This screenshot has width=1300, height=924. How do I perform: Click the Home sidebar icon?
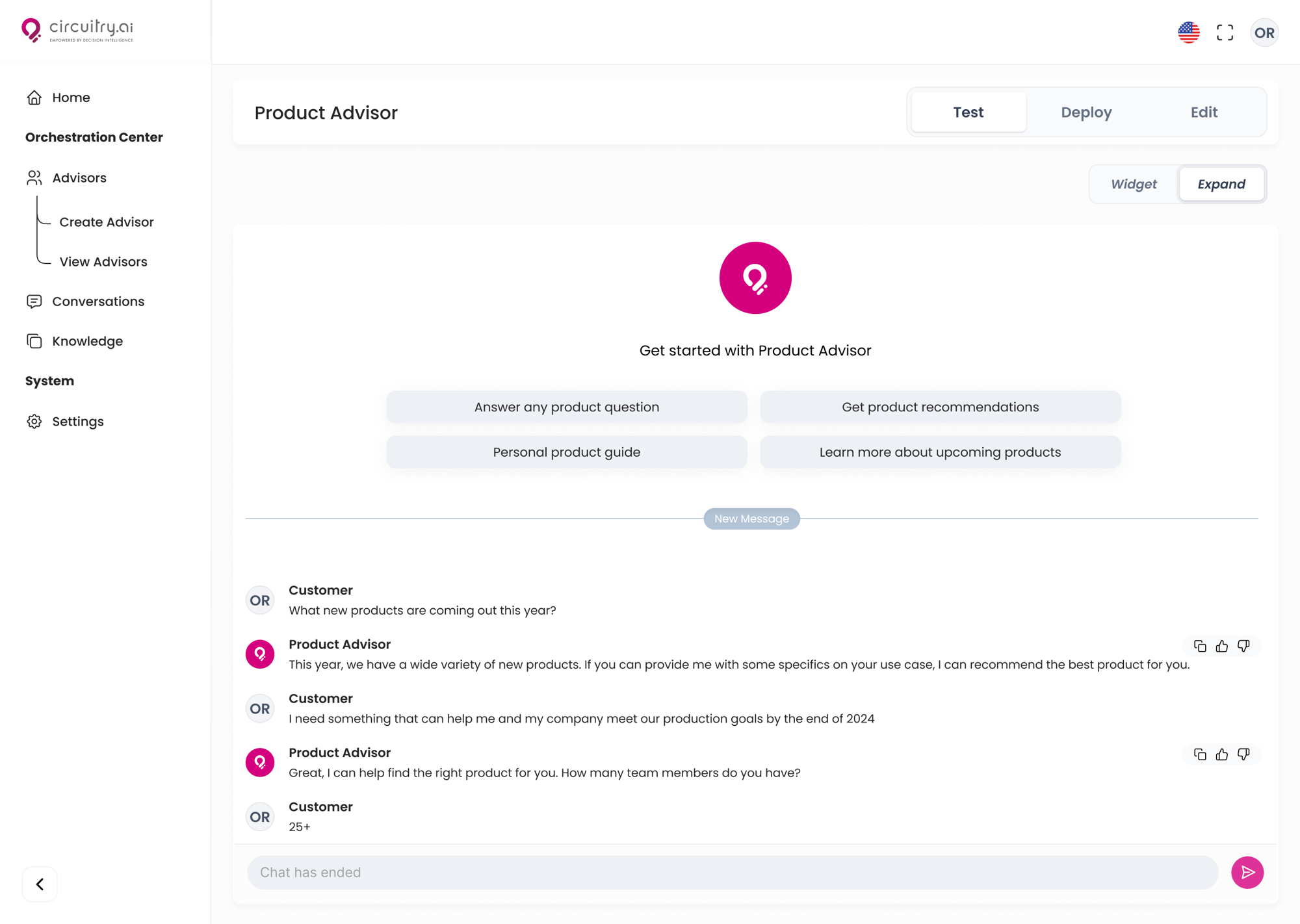[35, 97]
